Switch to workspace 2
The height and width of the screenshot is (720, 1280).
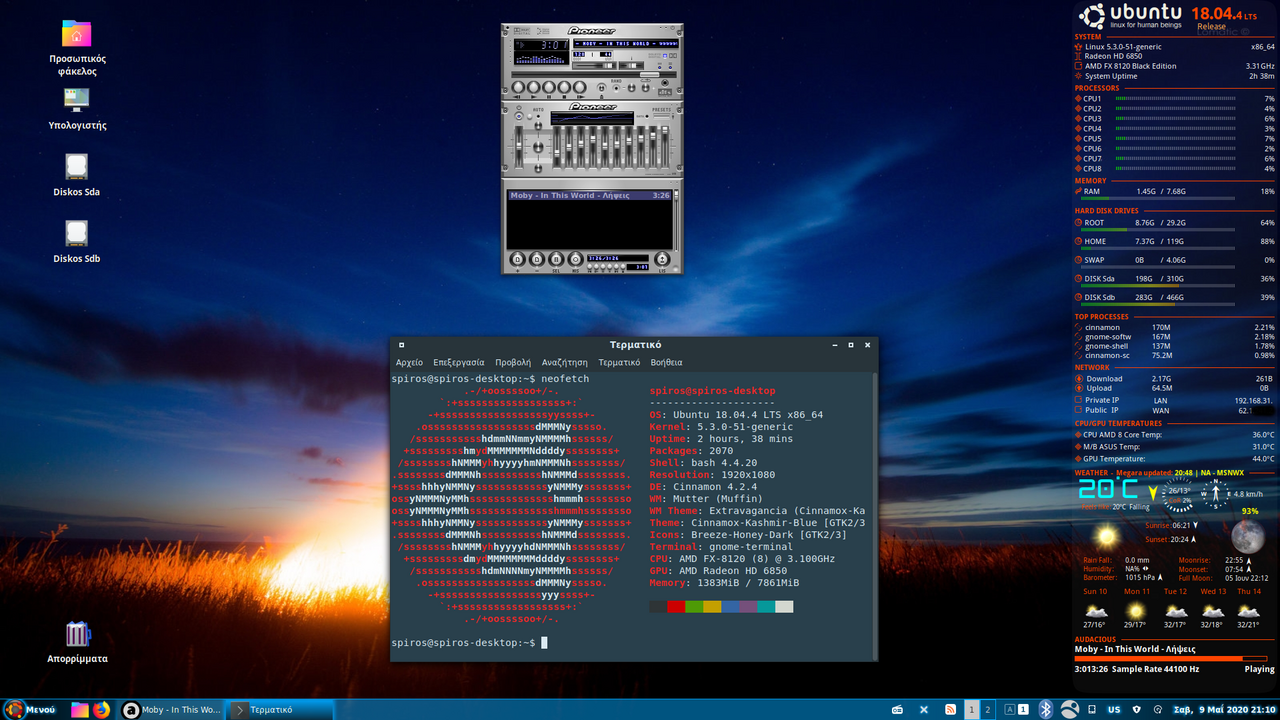(x=988, y=710)
